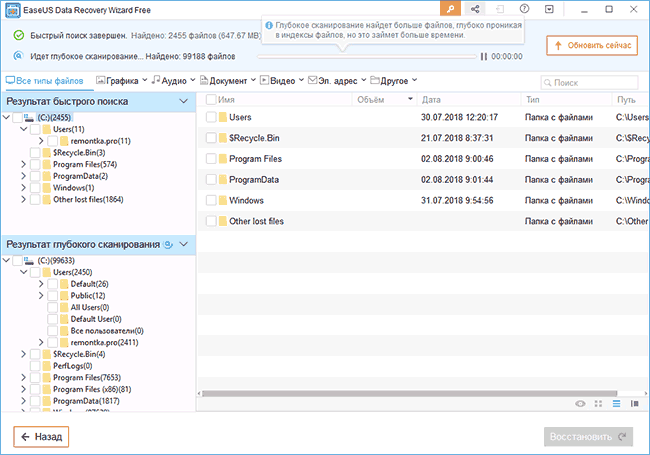Image resolution: width=650 pixels, height=455 pixels.
Task: Select the Все типы файлов tab
Action: (x=44, y=81)
